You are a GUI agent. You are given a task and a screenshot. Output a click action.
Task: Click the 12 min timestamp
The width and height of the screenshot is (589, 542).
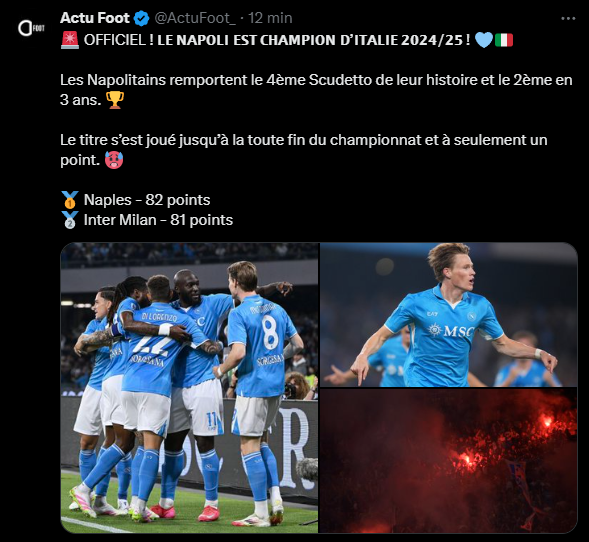(x=270, y=18)
